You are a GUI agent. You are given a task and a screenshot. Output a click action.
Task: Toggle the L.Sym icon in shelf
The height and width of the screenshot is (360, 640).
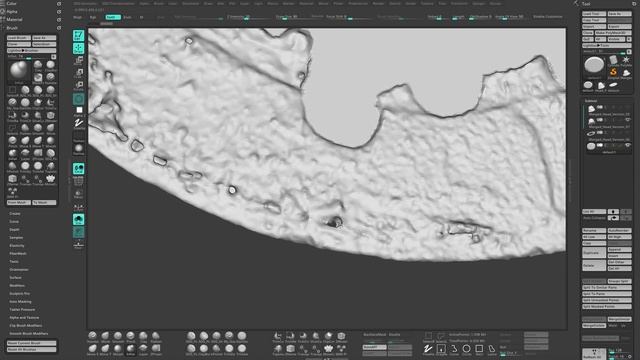tap(78, 208)
